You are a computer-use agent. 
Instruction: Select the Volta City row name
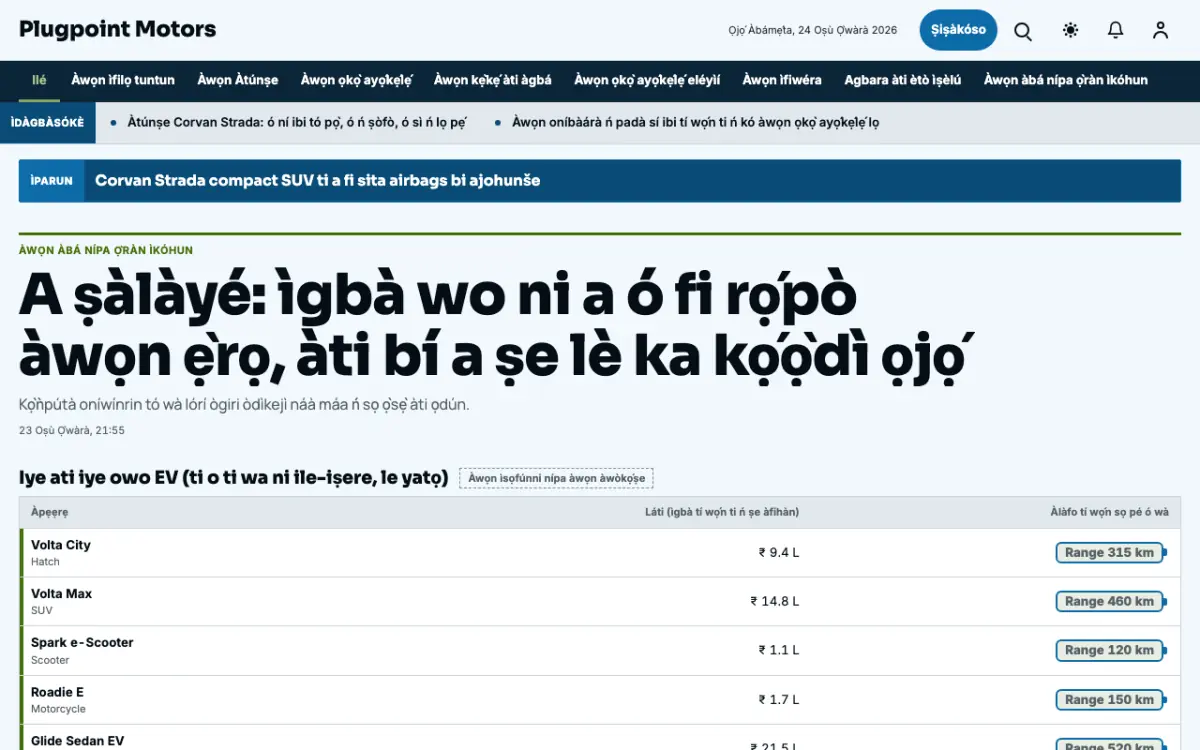[61, 545]
